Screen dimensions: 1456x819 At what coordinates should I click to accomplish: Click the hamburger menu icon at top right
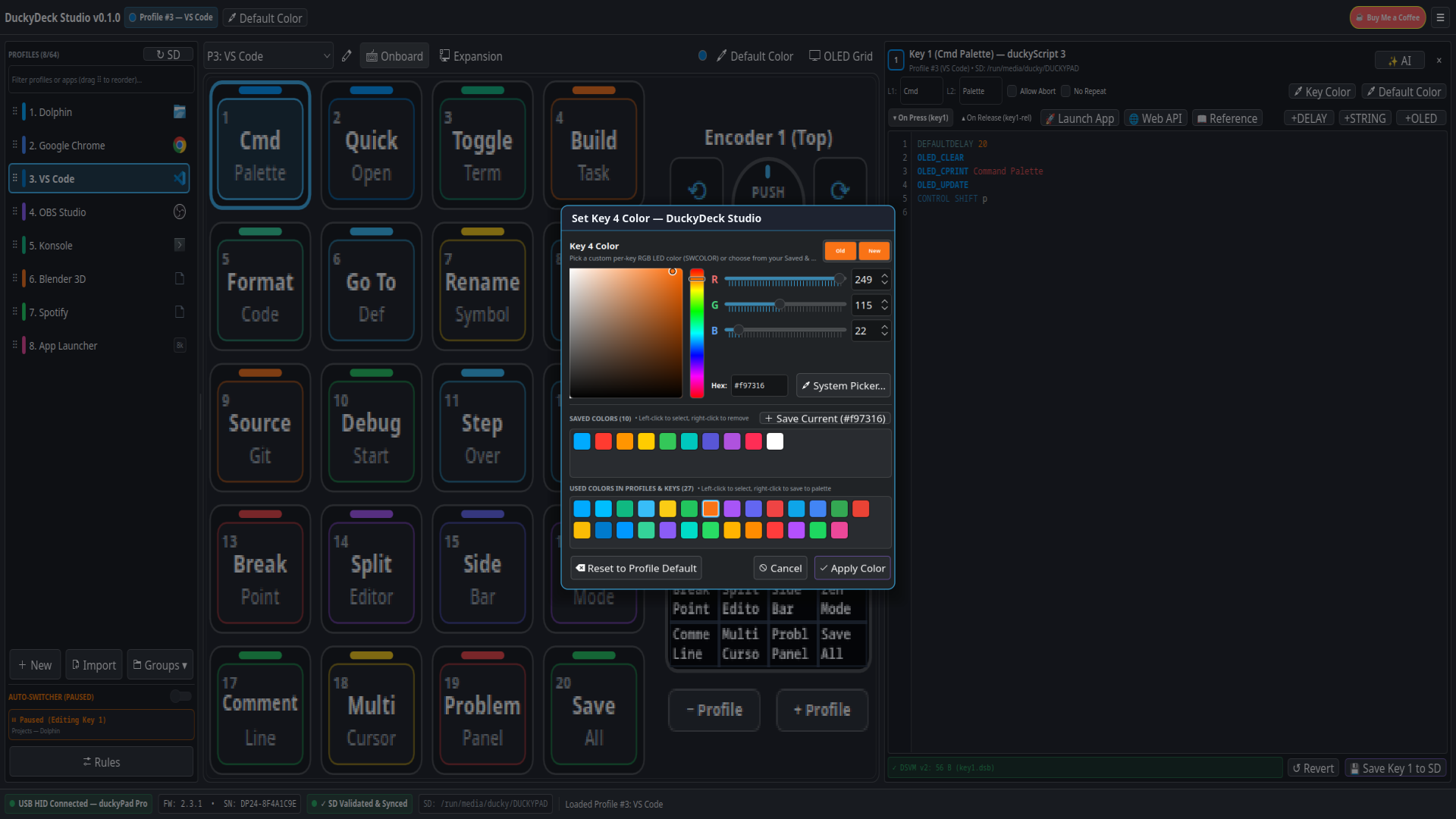[1440, 17]
